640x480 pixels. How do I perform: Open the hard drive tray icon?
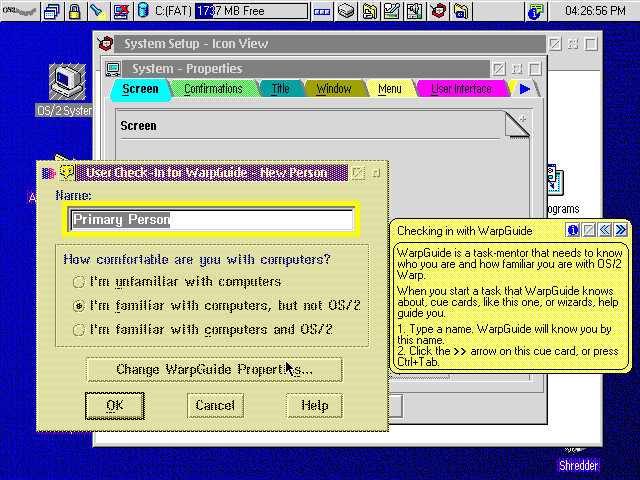[x=345, y=11]
